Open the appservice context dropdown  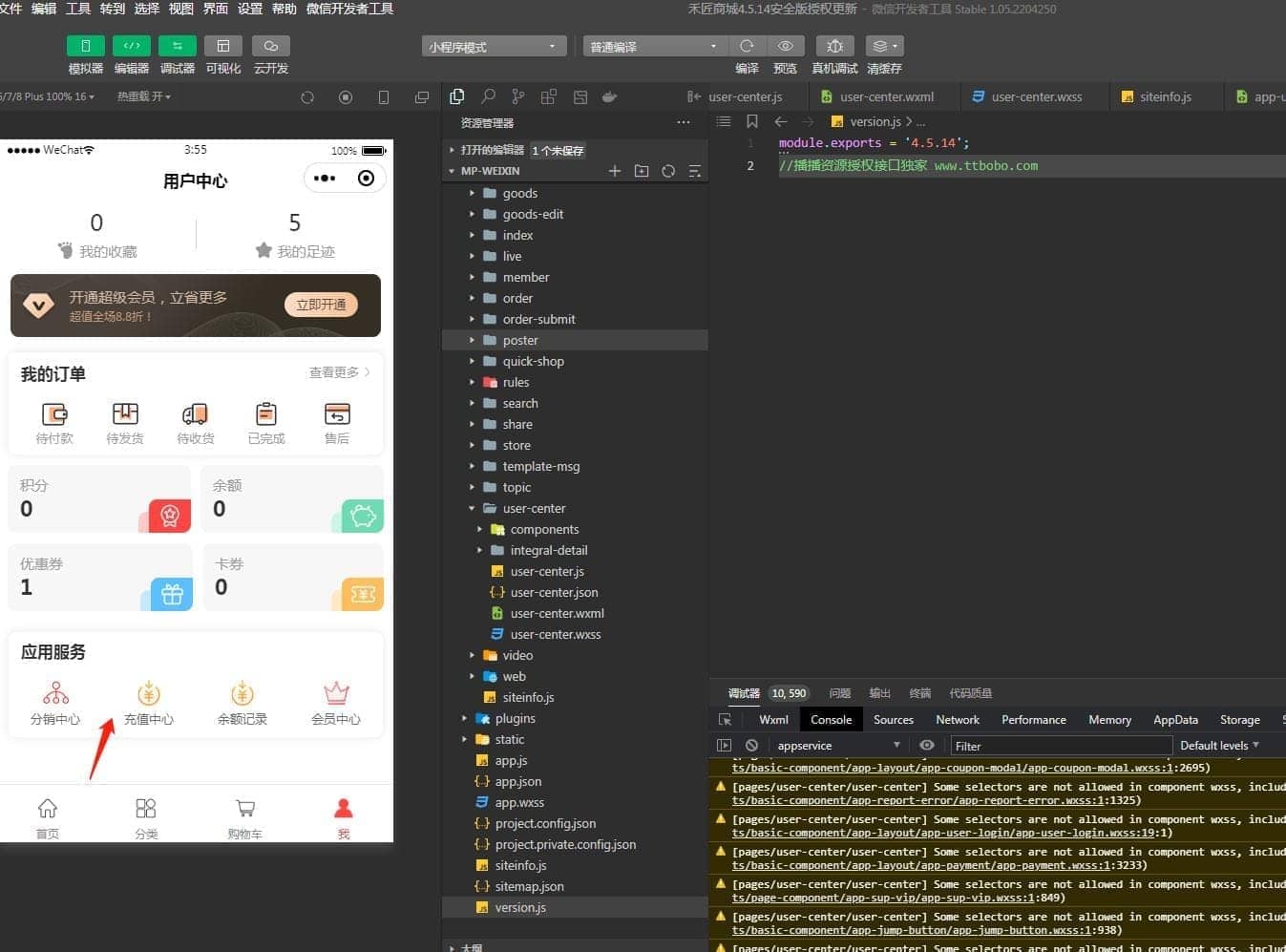pos(837,746)
